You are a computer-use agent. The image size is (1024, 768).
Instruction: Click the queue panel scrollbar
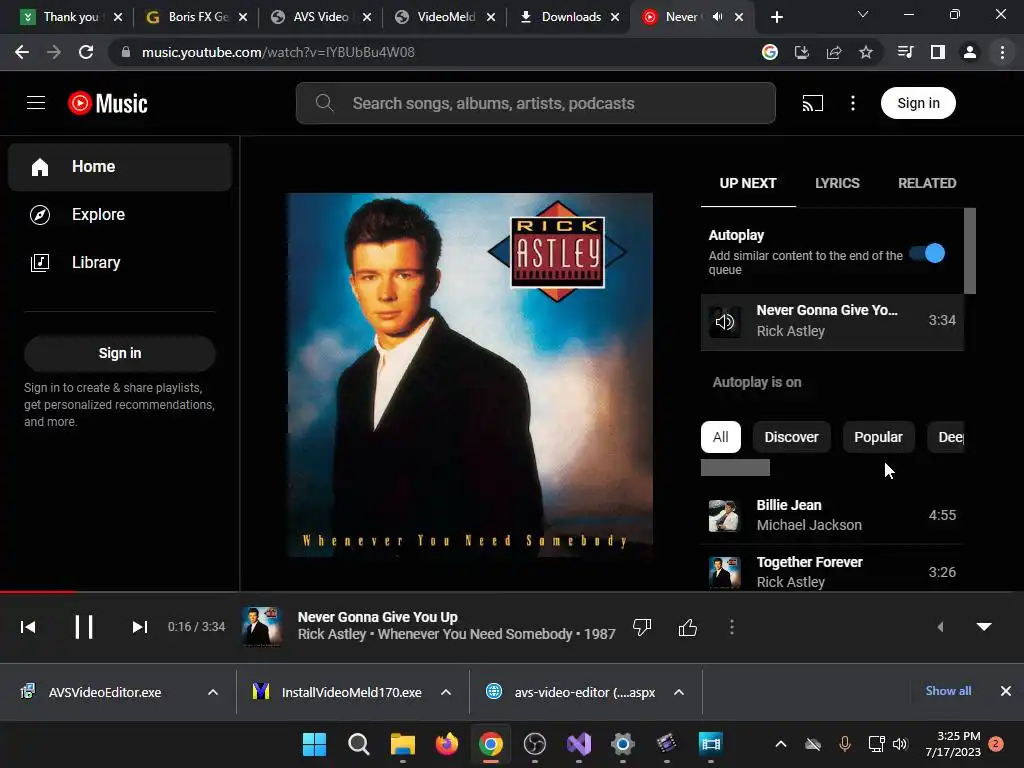click(970, 251)
